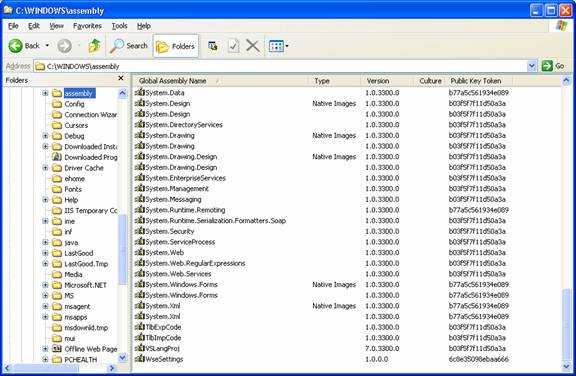576x376 pixels.
Task: Click the Back arrow icon
Action: click(x=16, y=46)
